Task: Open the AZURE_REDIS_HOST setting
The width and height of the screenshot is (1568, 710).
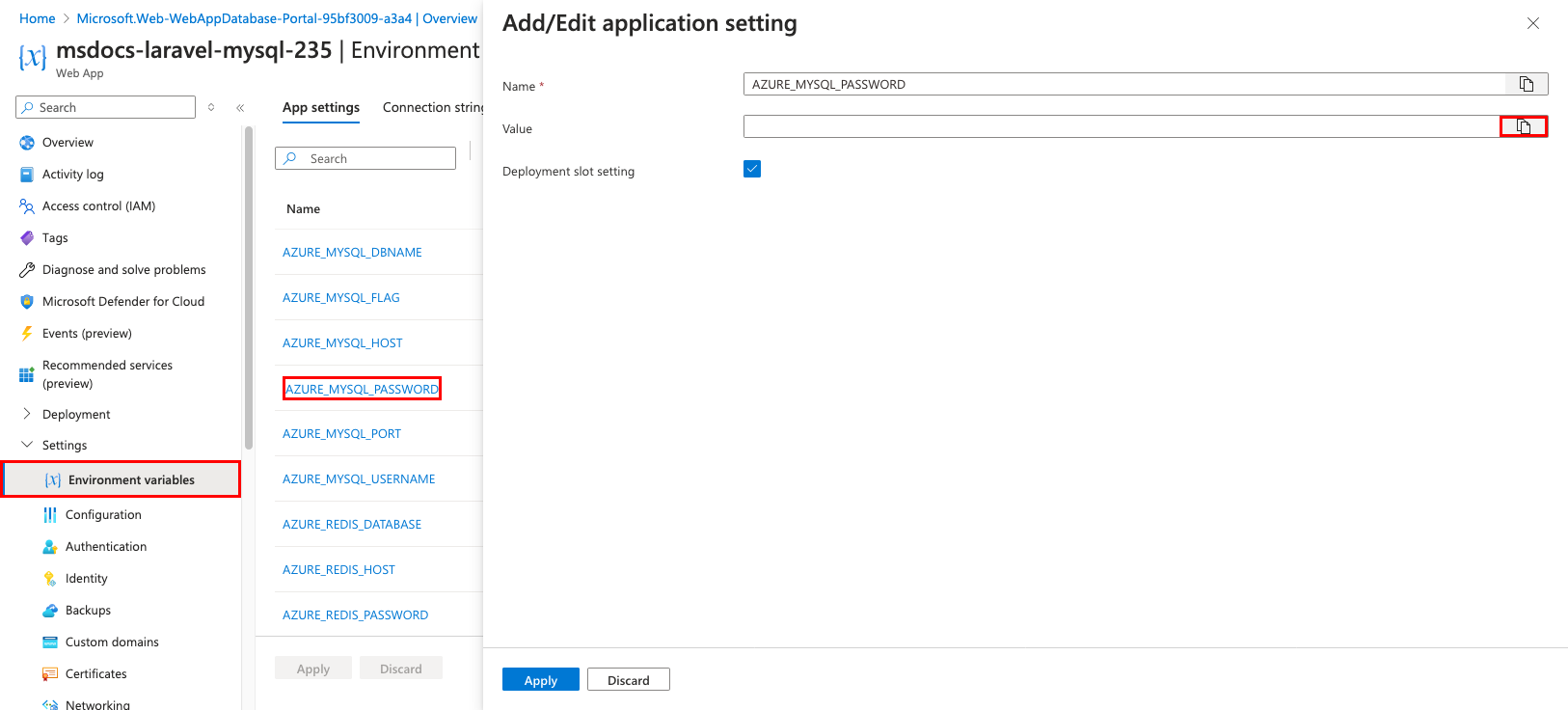Action: click(x=338, y=569)
